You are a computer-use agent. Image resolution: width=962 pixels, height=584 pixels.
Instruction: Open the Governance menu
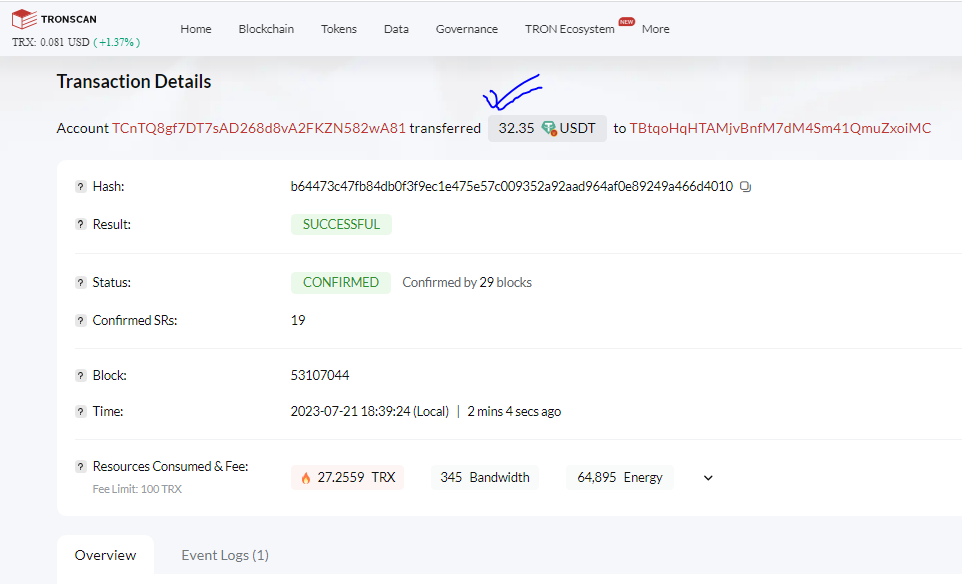(x=467, y=29)
